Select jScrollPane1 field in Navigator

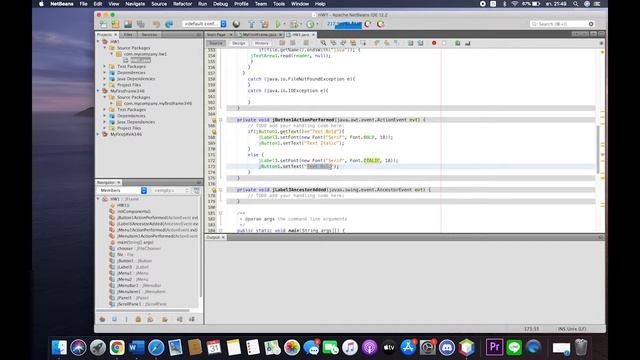click(x=142, y=304)
